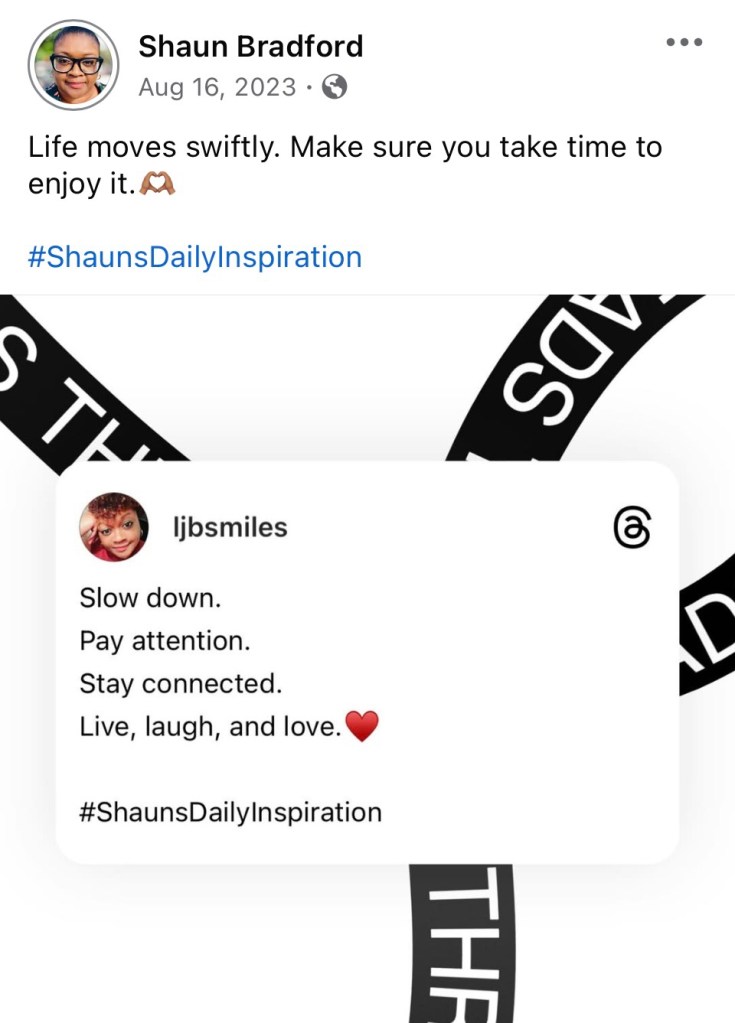Click the 'Slow down.' line
Screen dimensions: 735x1023
click(x=151, y=598)
